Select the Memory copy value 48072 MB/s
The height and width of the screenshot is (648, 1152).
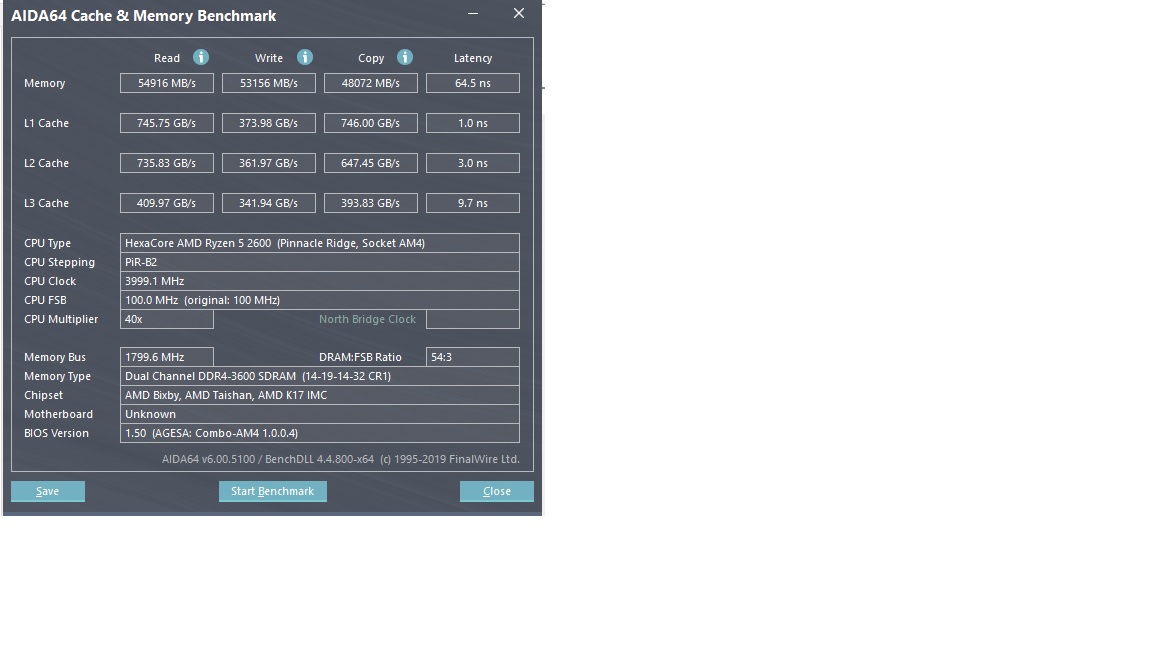pos(371,83)
